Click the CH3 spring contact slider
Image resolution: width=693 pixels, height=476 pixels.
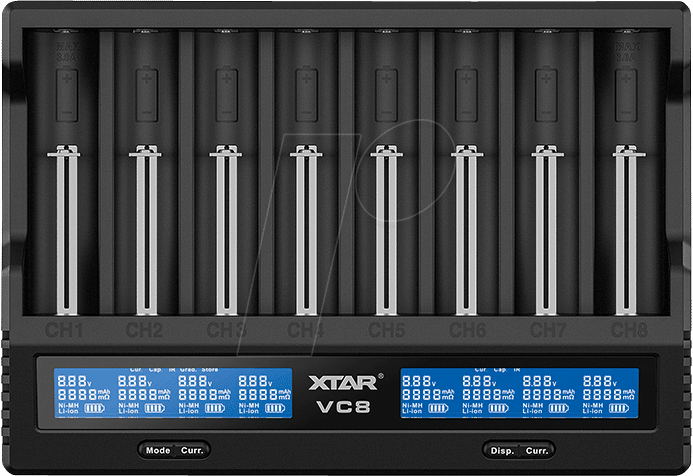pos(226,230)
